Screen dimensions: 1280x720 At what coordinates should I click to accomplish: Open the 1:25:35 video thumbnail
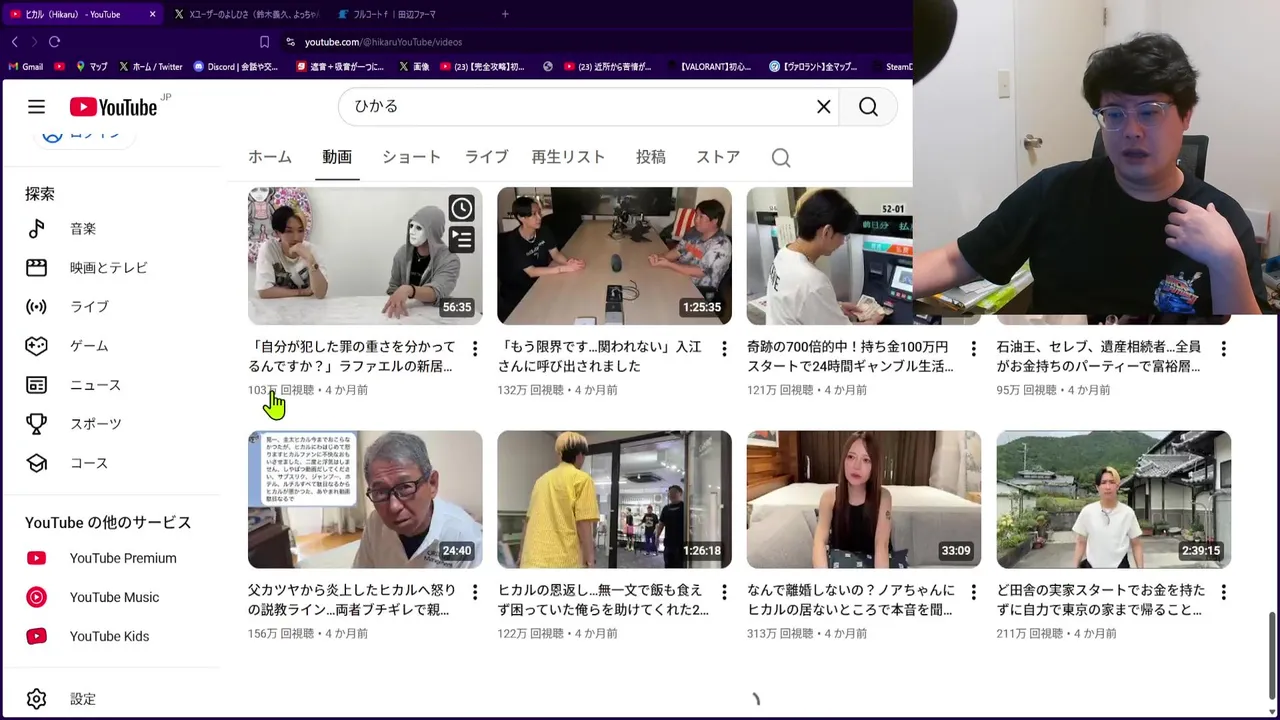point(615,256)
